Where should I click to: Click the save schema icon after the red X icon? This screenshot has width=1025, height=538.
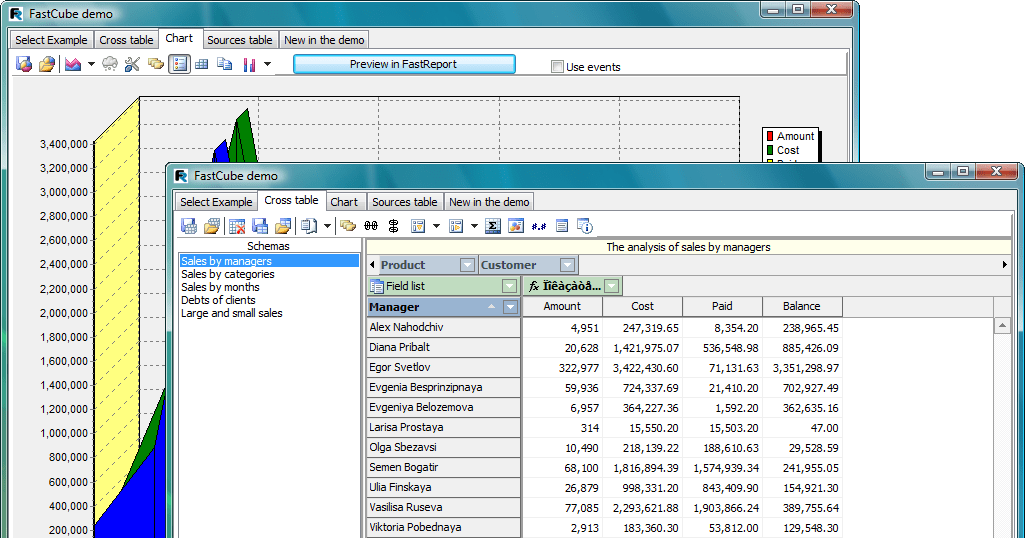click(260, 226)
